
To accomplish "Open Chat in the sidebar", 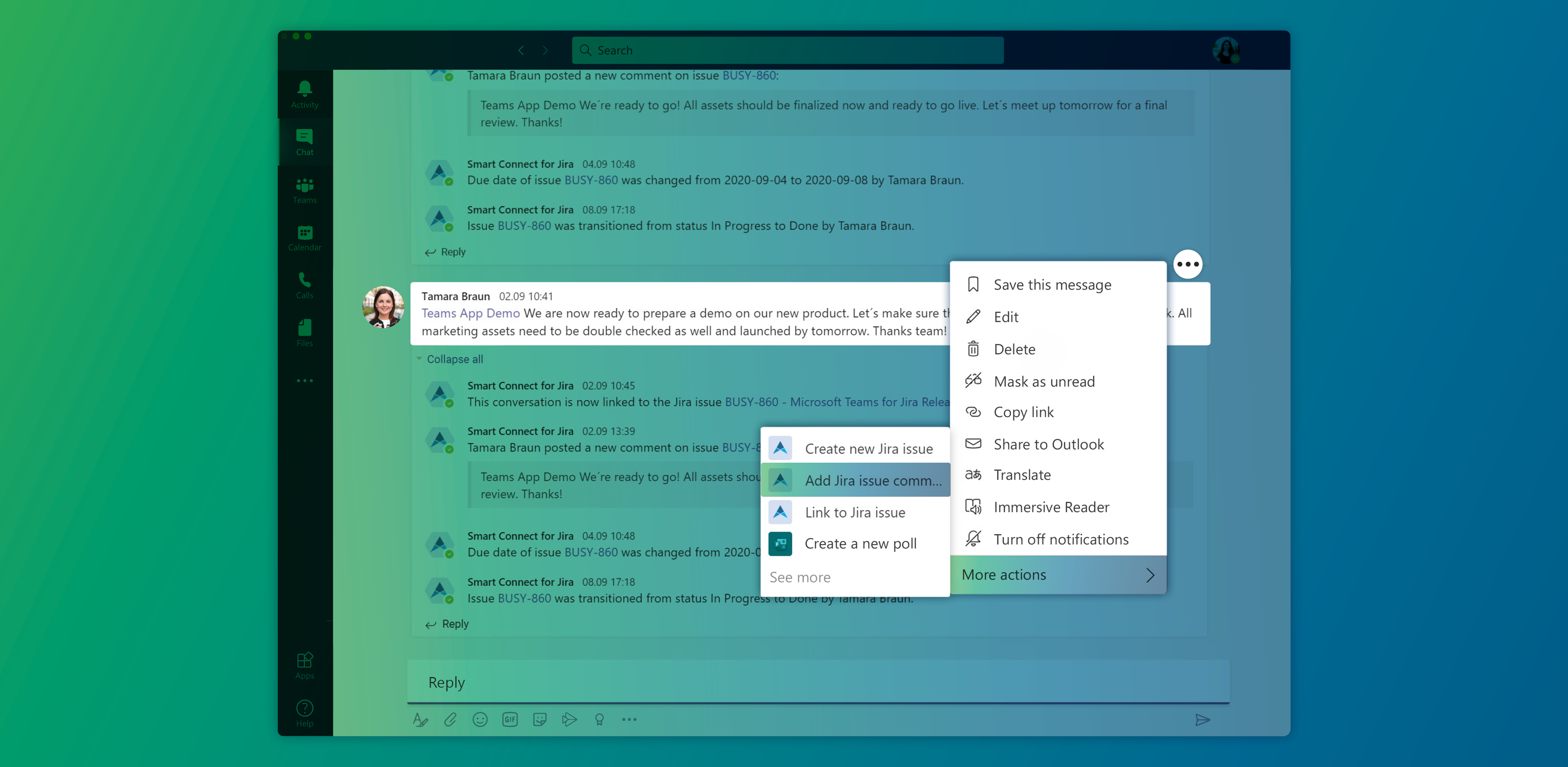I will (x=304, y=142).
